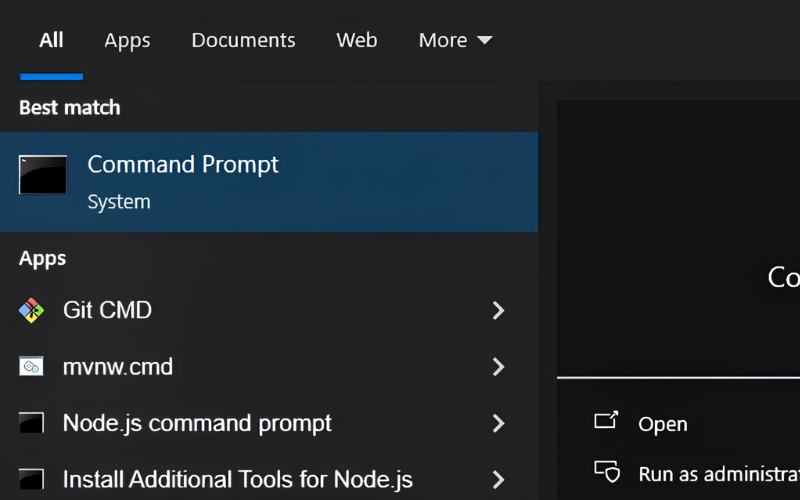Choose Open in the right pane
The image size is (800, 500).
point(663,424)
